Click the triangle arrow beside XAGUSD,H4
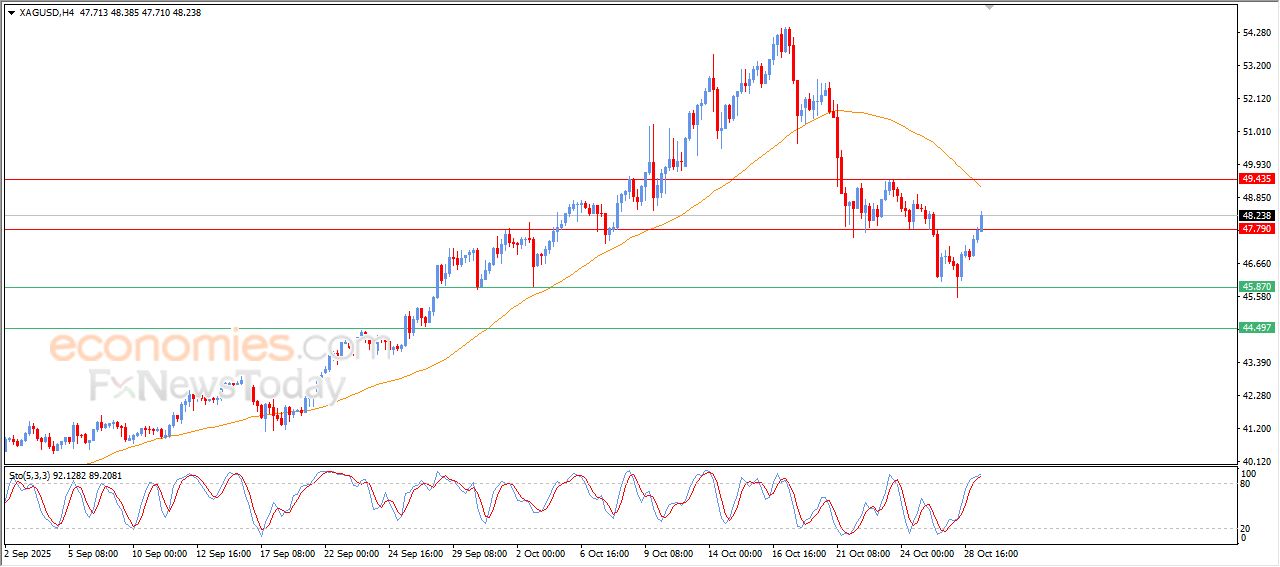 tap(11, 13)
